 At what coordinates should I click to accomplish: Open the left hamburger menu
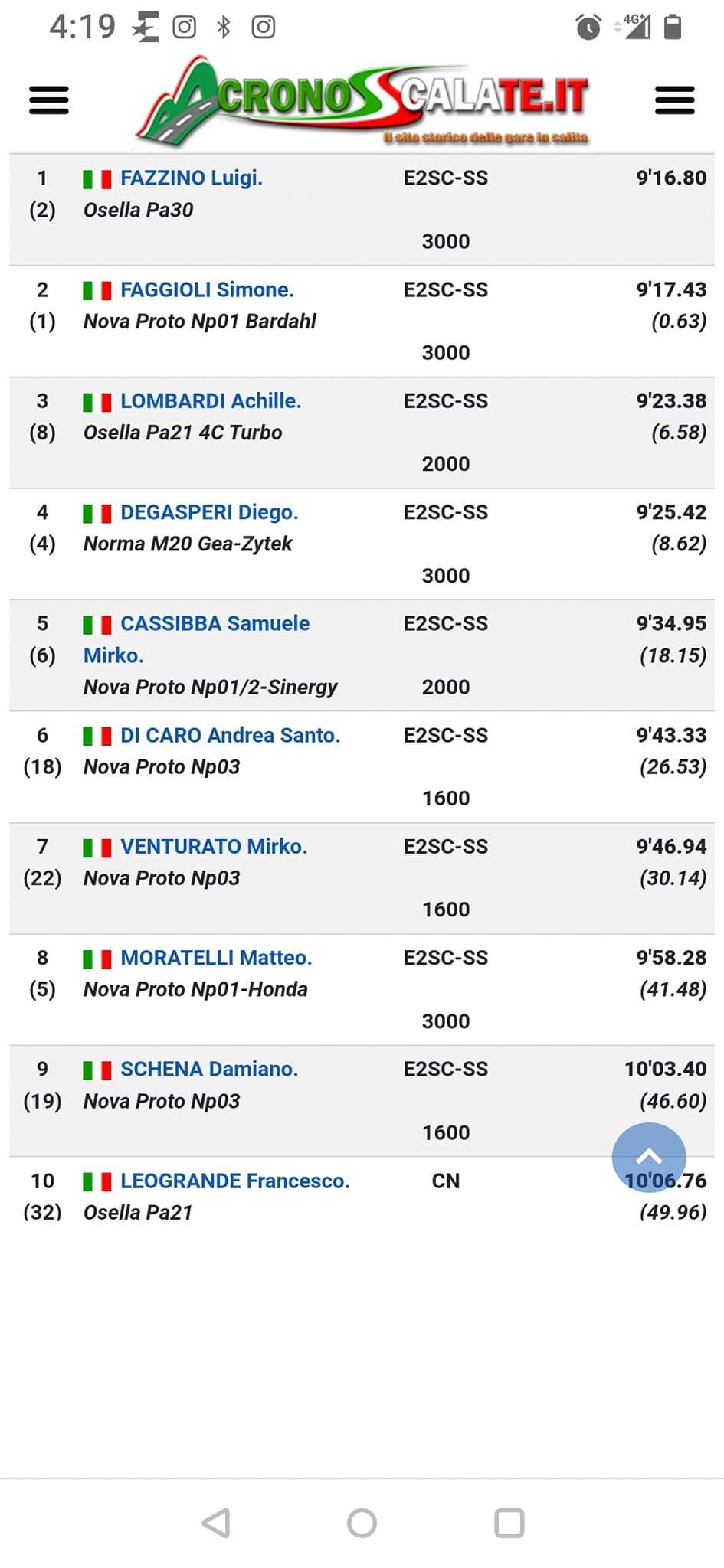pyautogui.click(x=49, y=100)
